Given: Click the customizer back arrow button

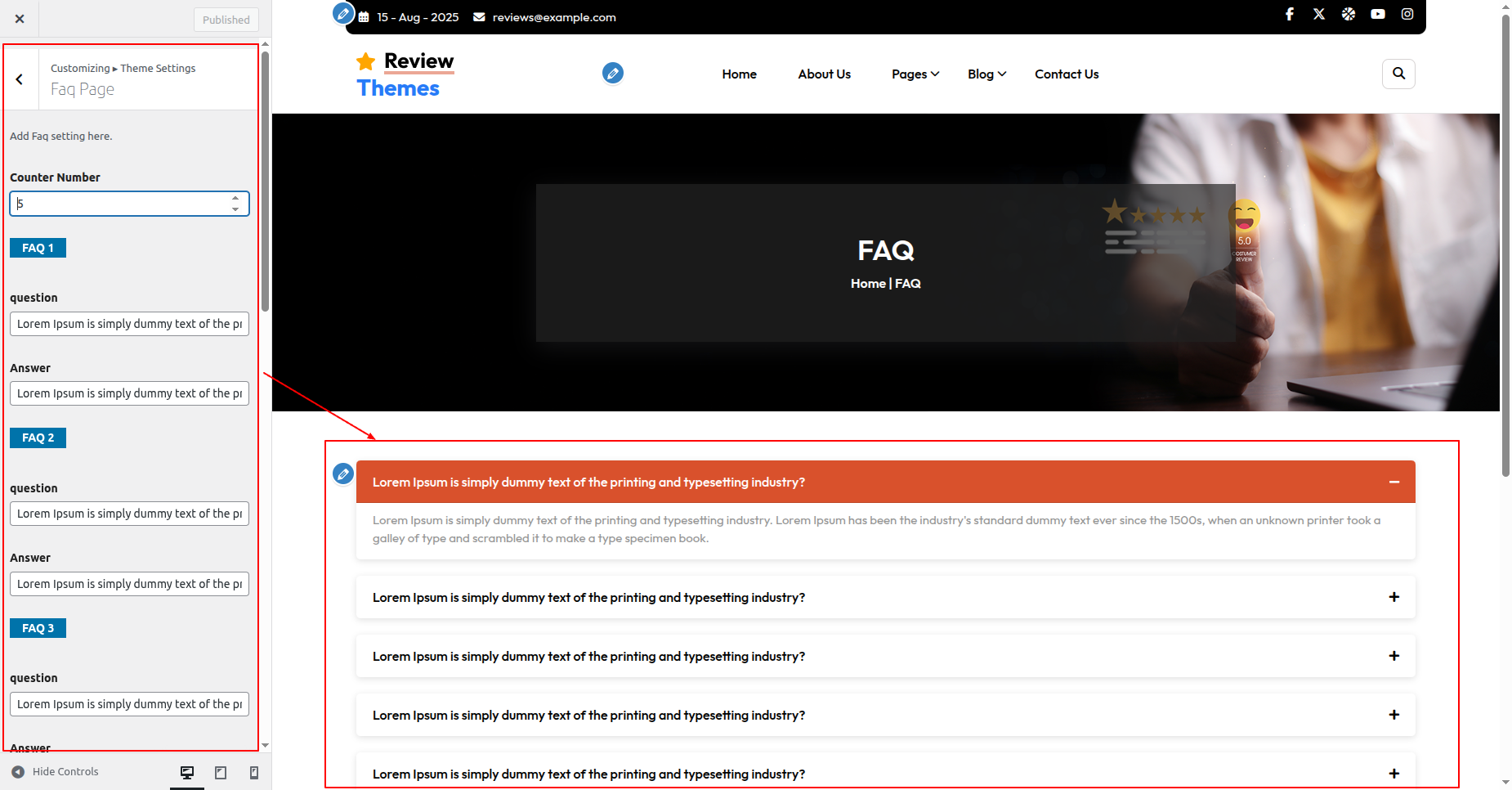Looking at the screenshot, I should (20, 79).
